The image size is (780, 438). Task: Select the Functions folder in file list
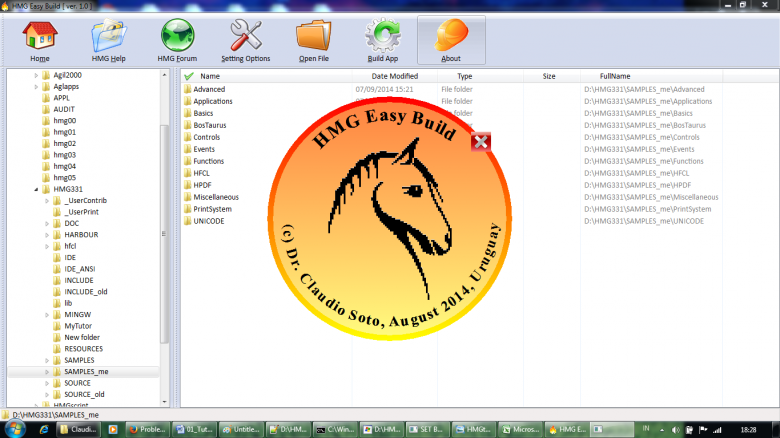click(208, 161)
